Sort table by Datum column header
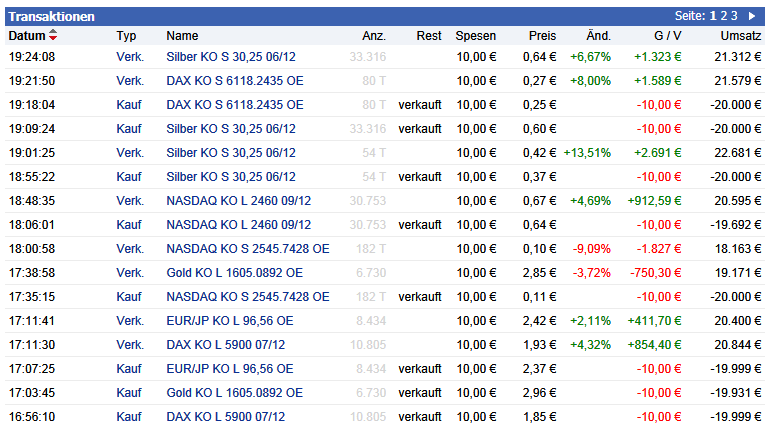 click(x=27, y=36)
